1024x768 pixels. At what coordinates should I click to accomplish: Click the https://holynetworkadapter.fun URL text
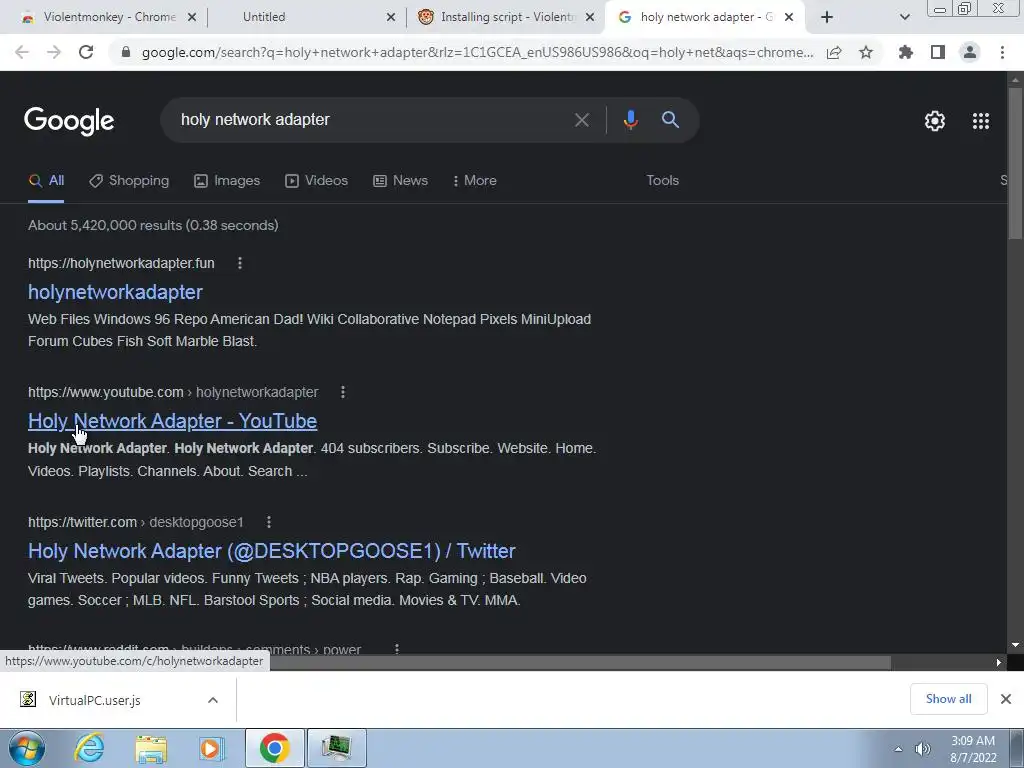pos(121,263)
